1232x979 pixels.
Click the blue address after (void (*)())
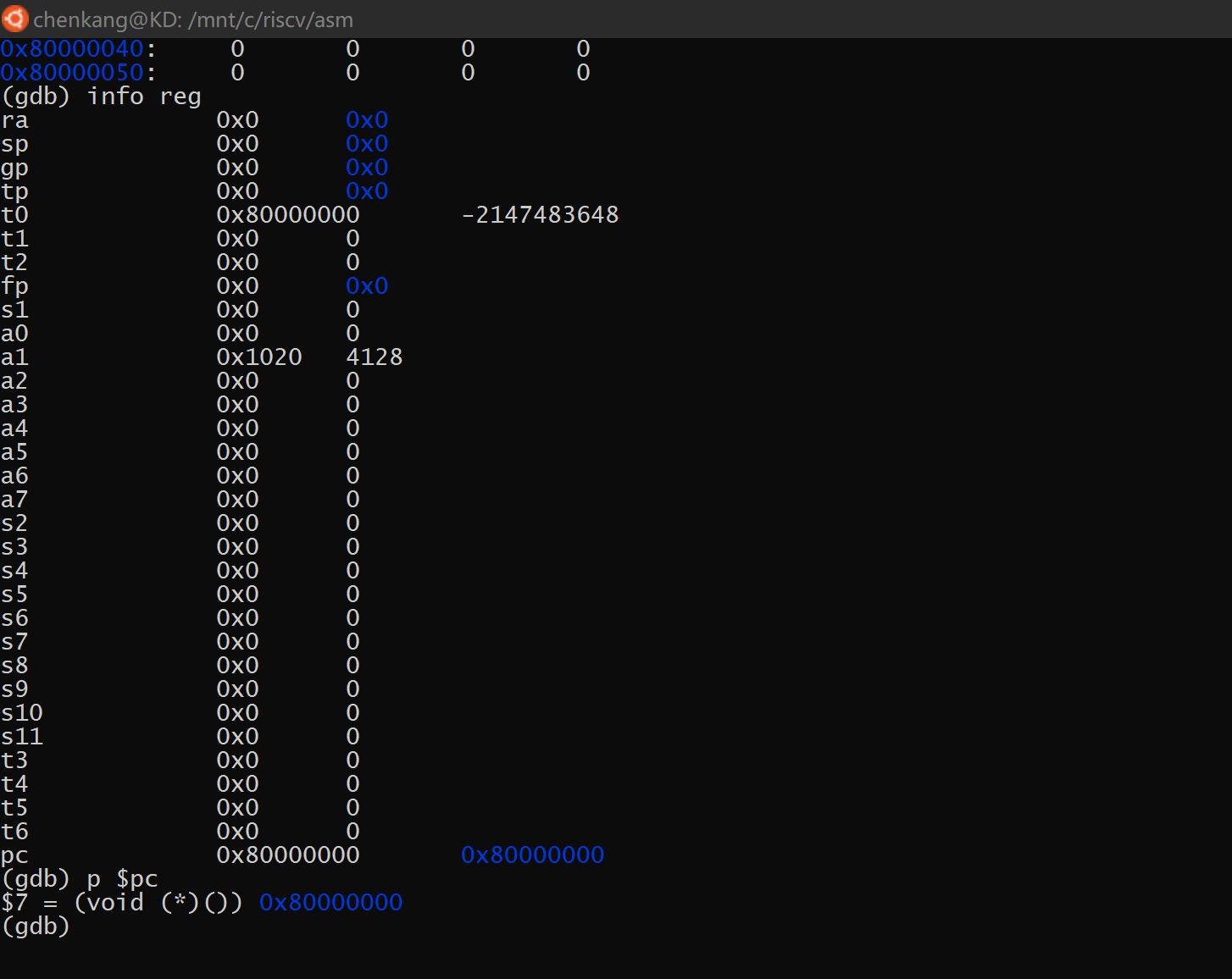click(x=330, y=903)
